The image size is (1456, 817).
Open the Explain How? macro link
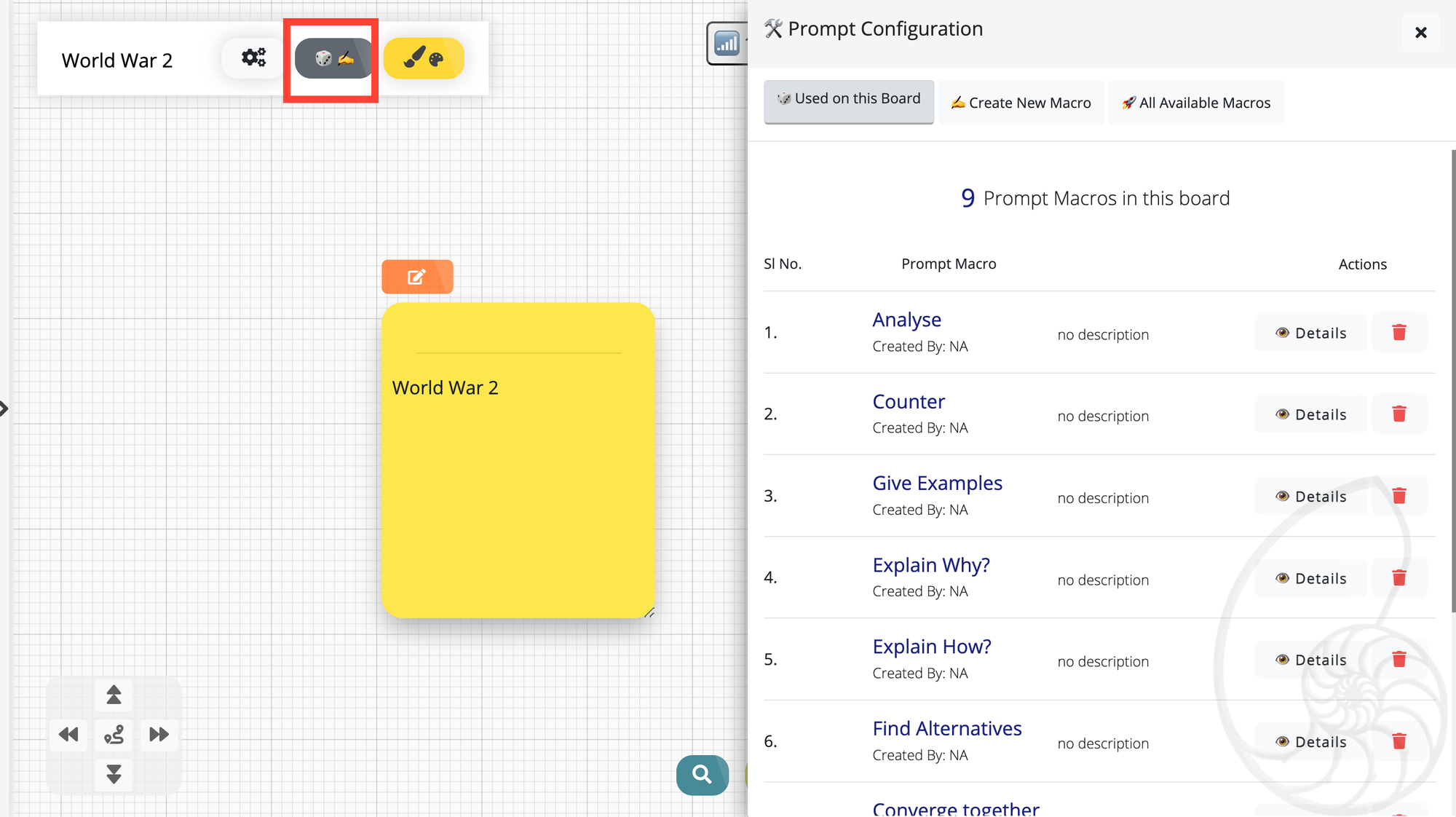pyautogui.click(x=932, y=647)
